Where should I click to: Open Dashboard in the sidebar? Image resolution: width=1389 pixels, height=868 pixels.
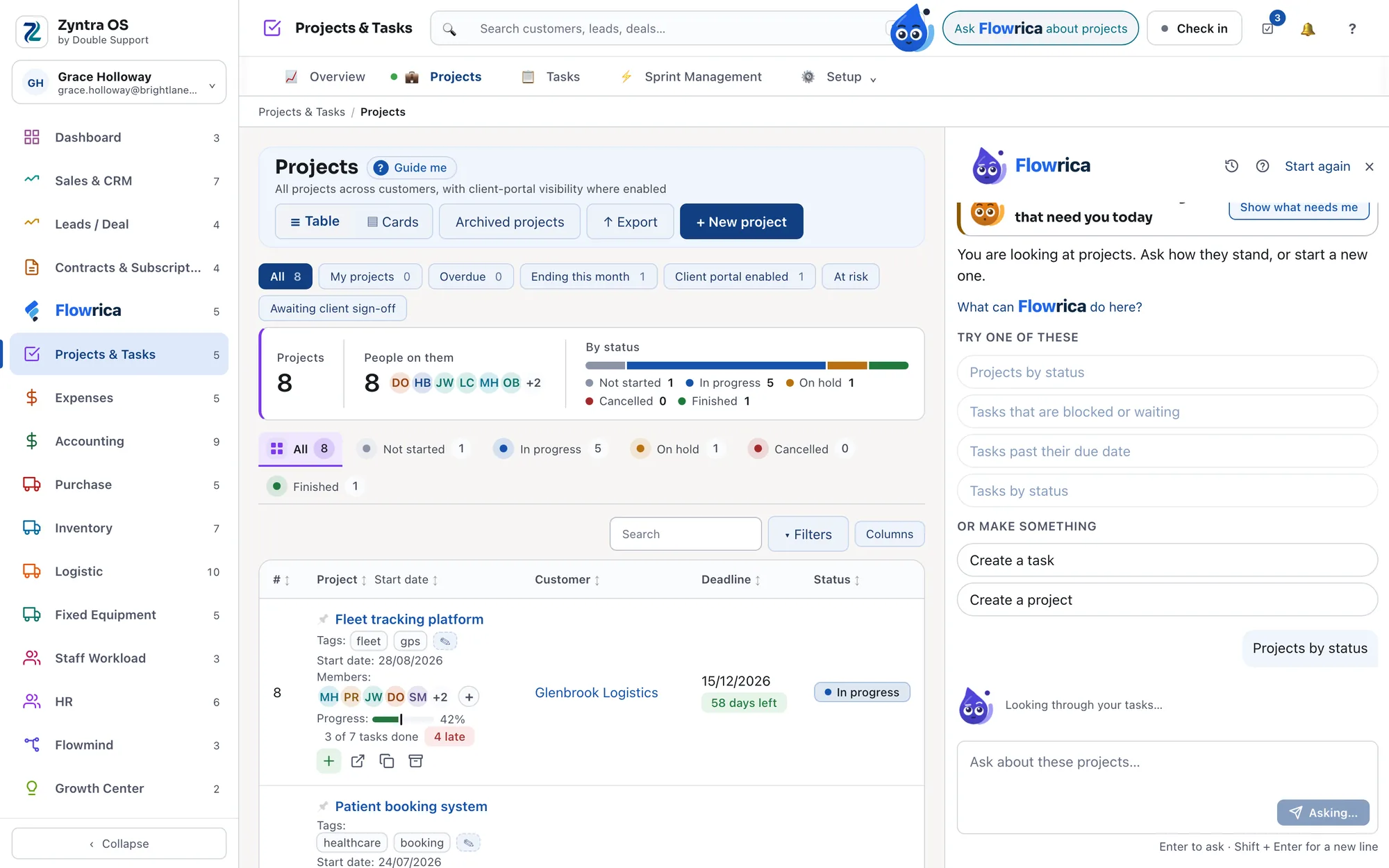[119, 137]
